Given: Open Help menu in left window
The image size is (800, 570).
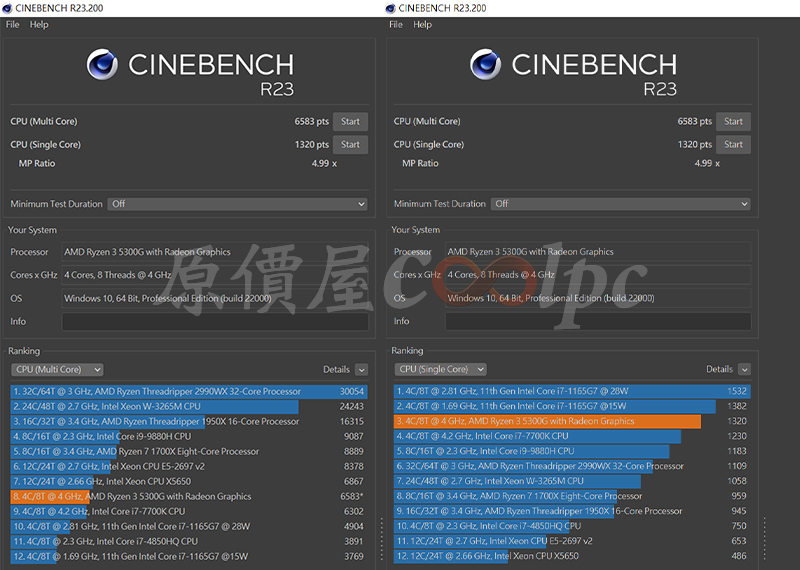Looking at the screenshot, I should (x=39, y=24).
